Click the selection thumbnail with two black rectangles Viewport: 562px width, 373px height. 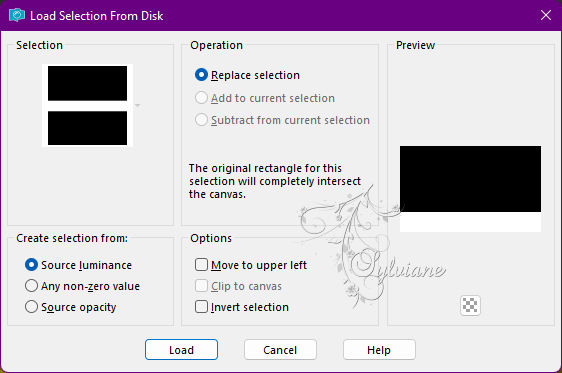[x=87, y=105]
